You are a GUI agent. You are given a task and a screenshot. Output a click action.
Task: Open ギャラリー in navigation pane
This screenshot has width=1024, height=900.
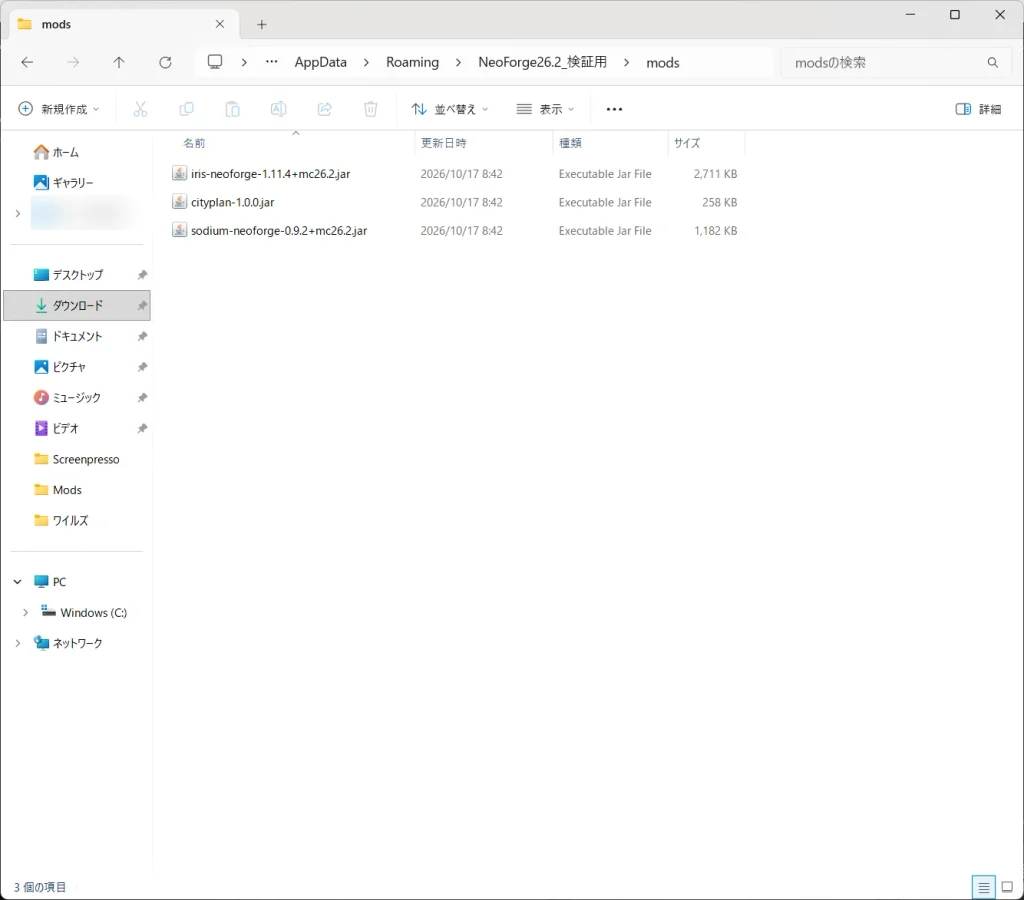72,183
